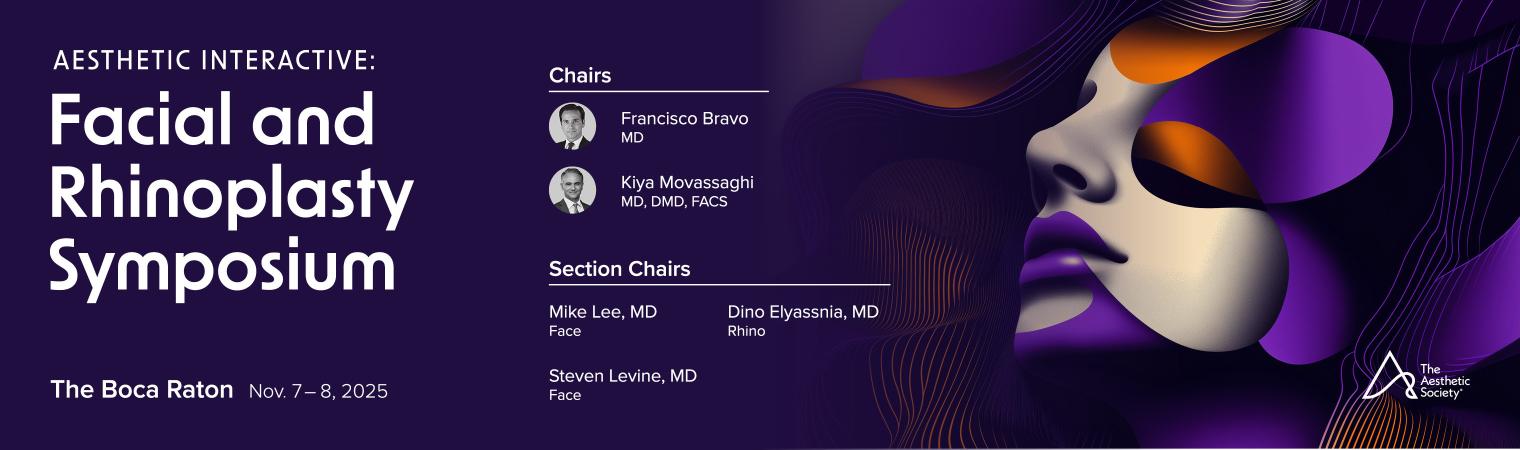Click the Rhino label under Dino Elyassnia
This screenshot has width=1520, height=450.
[747, 331]
